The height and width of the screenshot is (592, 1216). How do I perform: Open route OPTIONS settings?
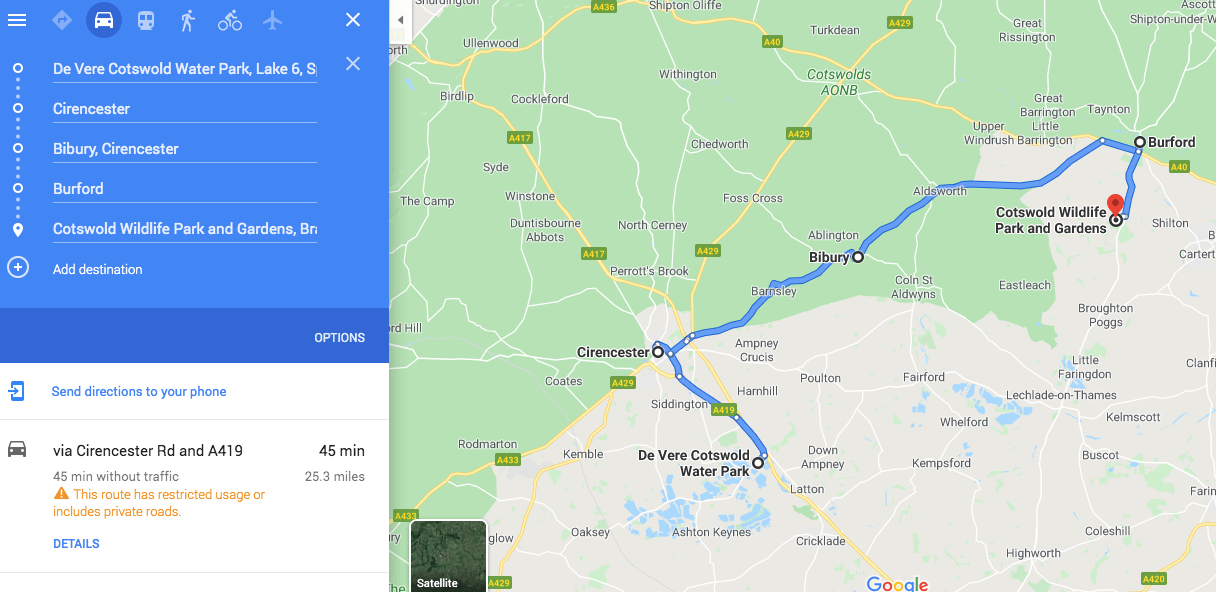click(339, 337)
